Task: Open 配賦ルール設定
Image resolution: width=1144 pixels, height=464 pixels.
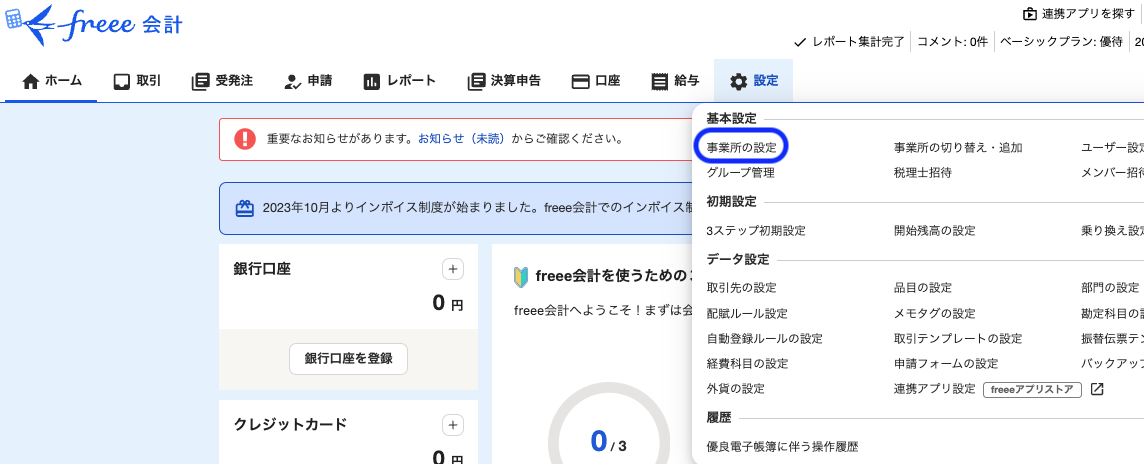Action: coord(747,313)
